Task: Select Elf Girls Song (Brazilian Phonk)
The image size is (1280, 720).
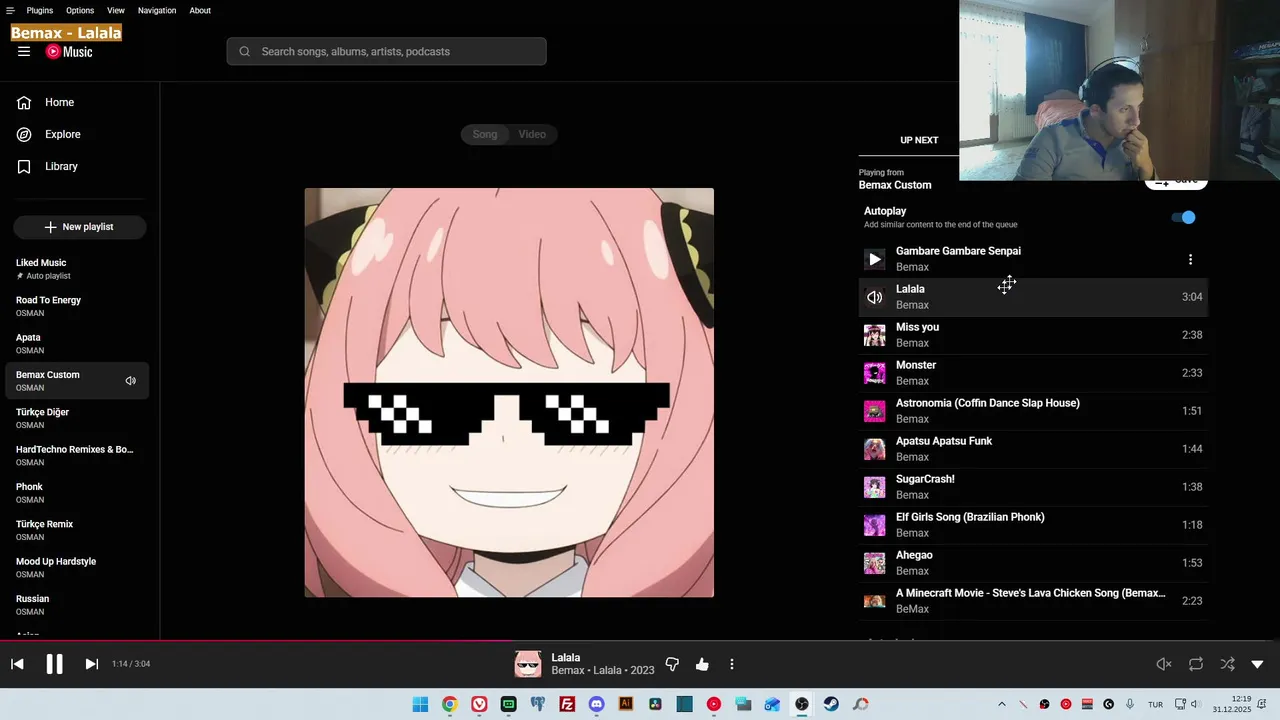Action: tap(1033, 525)
